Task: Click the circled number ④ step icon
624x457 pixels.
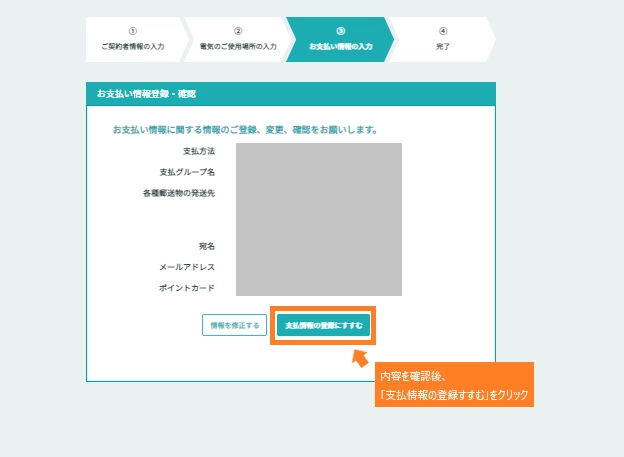Action: [442, 31]
